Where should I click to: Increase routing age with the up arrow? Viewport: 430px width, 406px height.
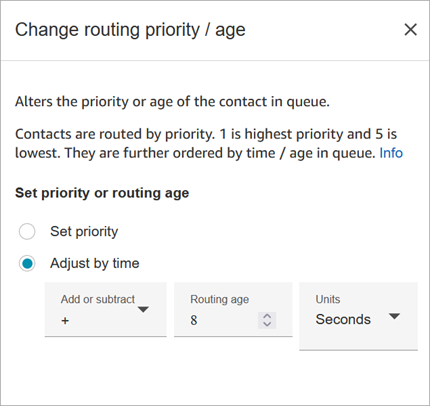point(267,316)
